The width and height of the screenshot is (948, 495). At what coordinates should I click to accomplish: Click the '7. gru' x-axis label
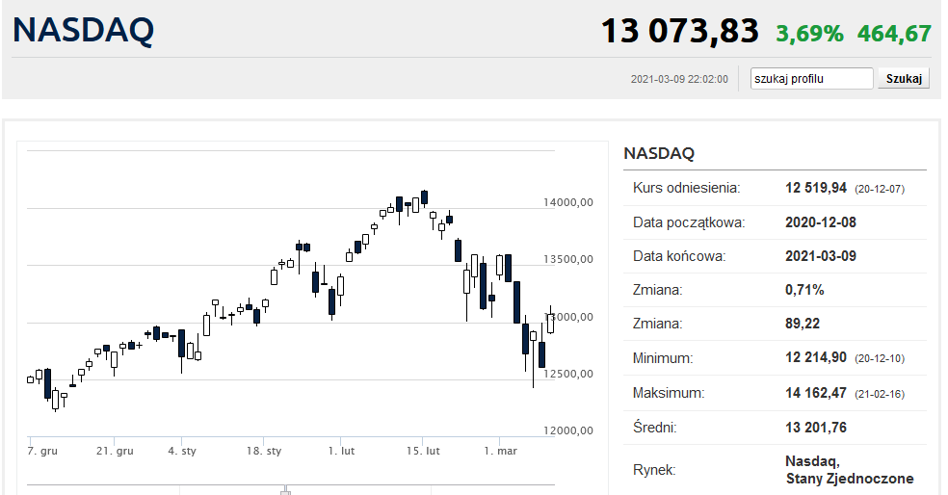click(x=43, y=451)
